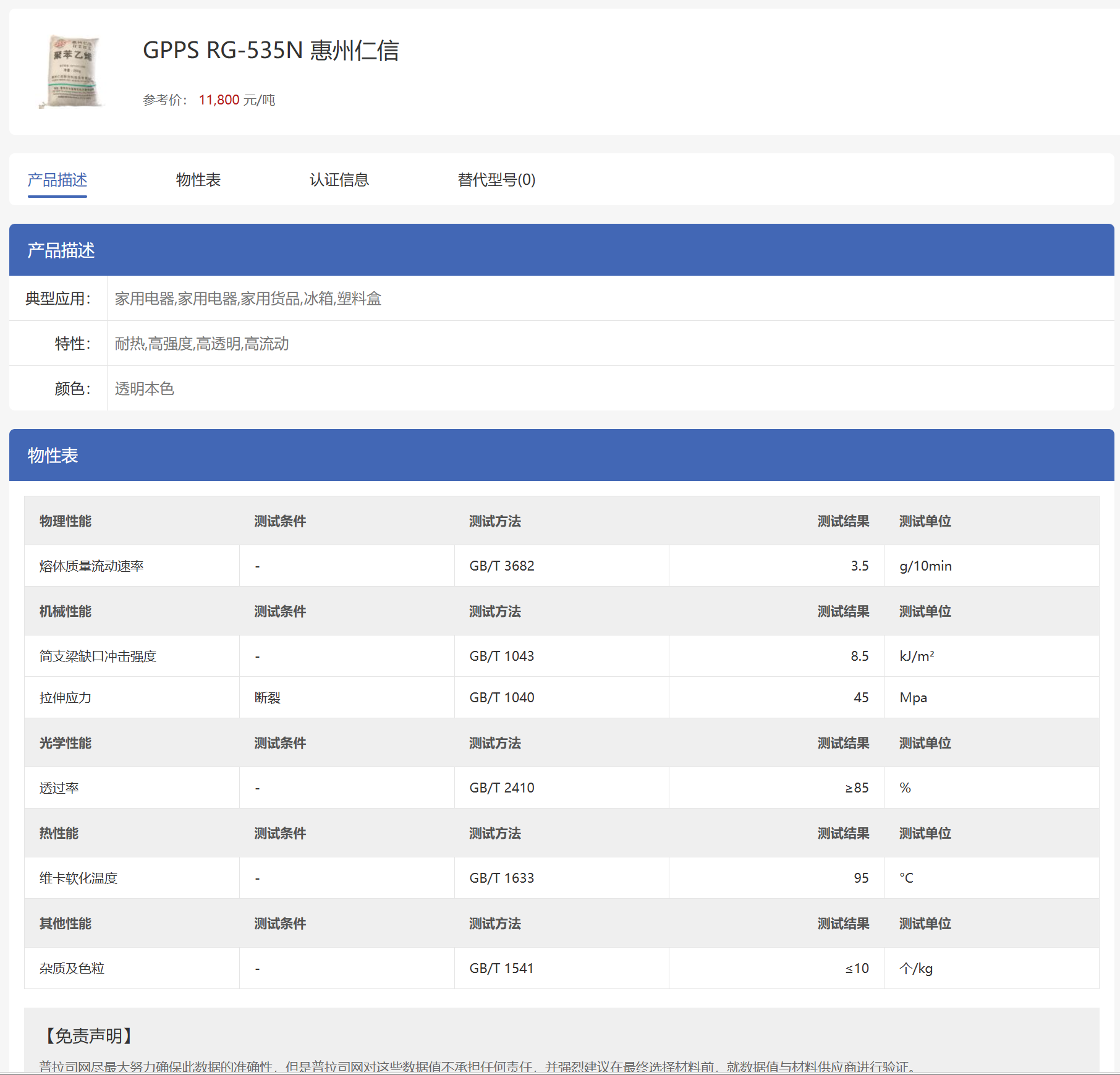
Task: Click the 机械性能 group header
Action: [66, 611]
